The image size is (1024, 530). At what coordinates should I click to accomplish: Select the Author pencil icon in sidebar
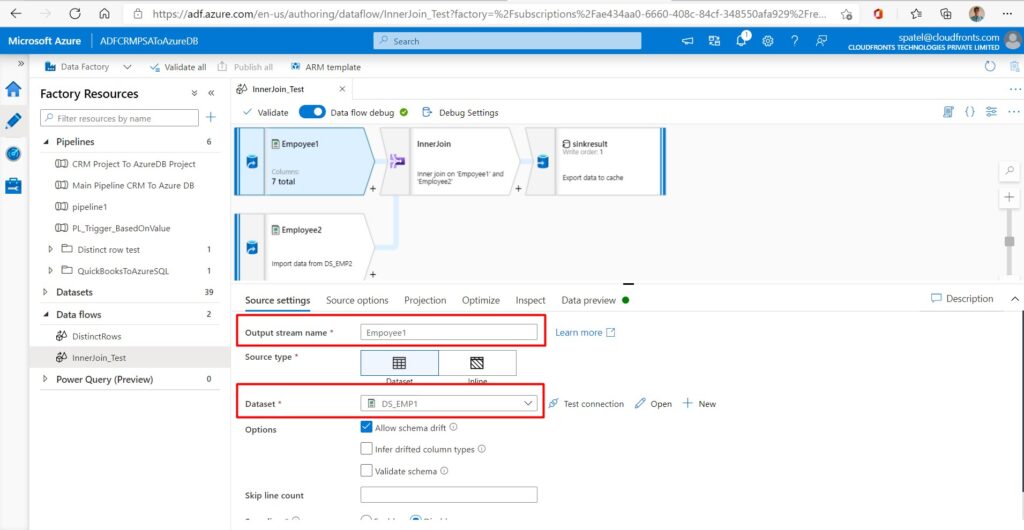click(x=13, y=121)
